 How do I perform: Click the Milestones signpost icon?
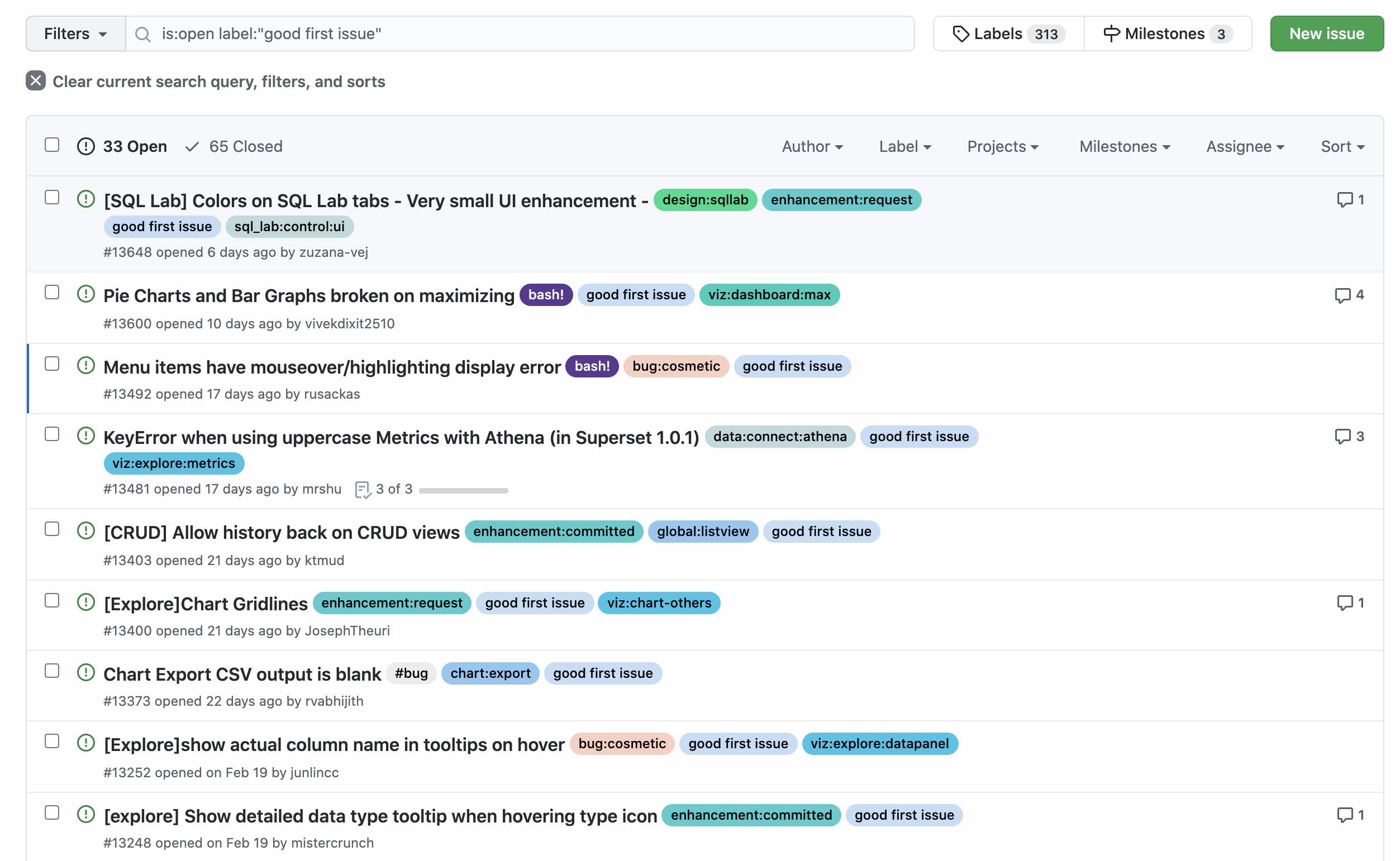tap(1111, 34)
